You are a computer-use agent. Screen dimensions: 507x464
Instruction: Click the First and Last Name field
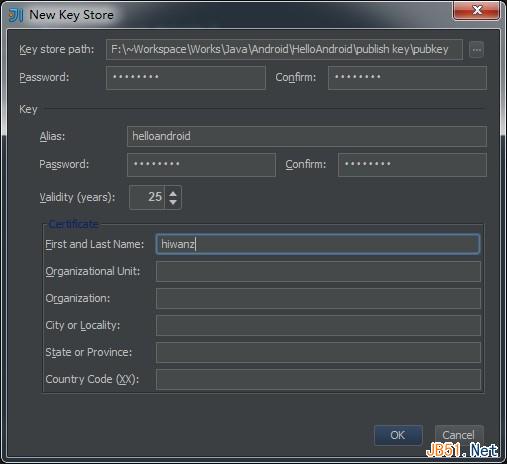pos(318,244)
